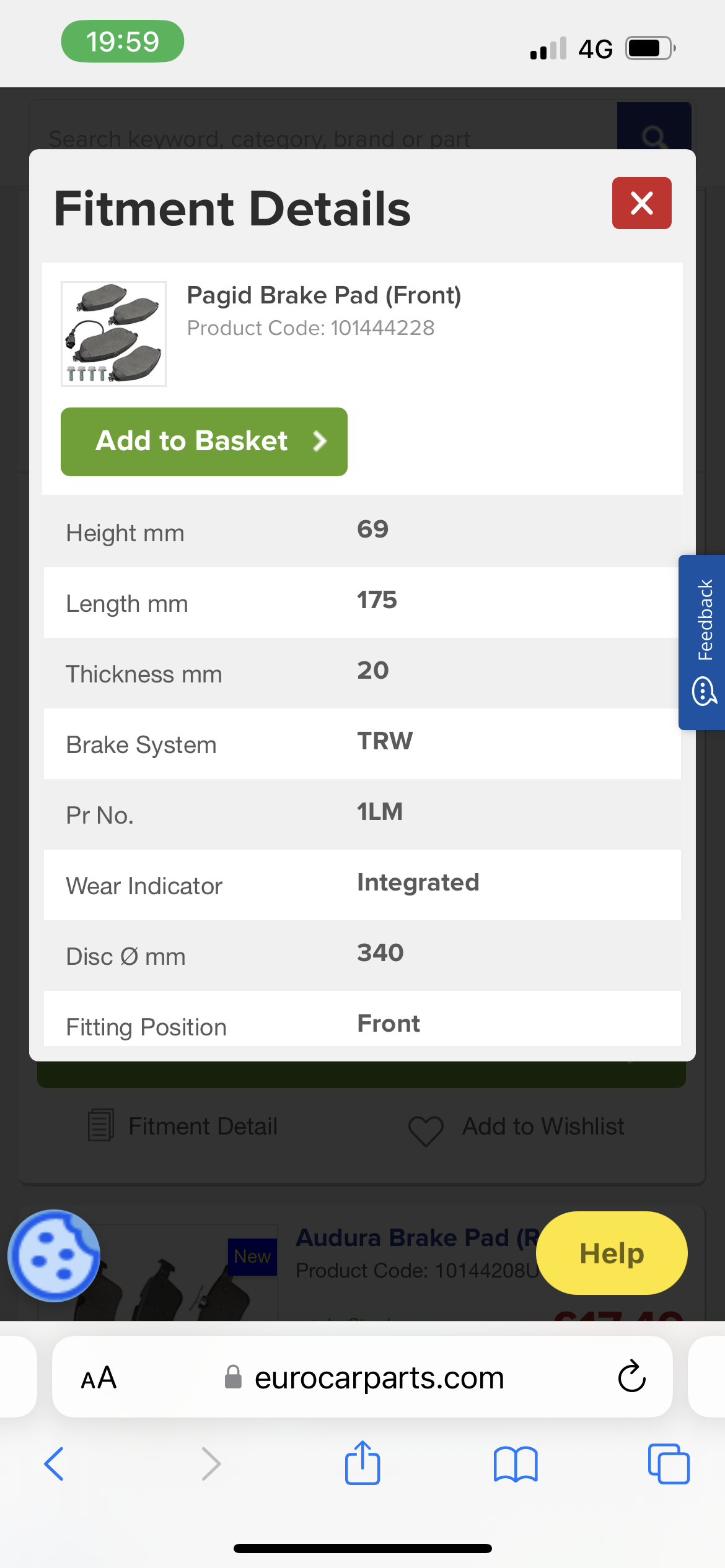Show all open Safari tabs
Screen dimensions: 725x1568
(x=668, y=1464)
